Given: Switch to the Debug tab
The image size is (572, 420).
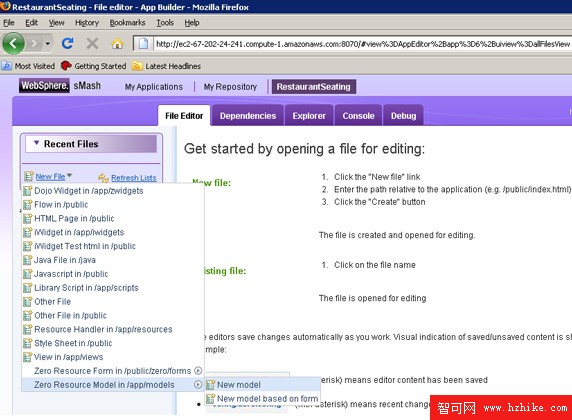Looking at the screenshot, I should pos(403,116).
